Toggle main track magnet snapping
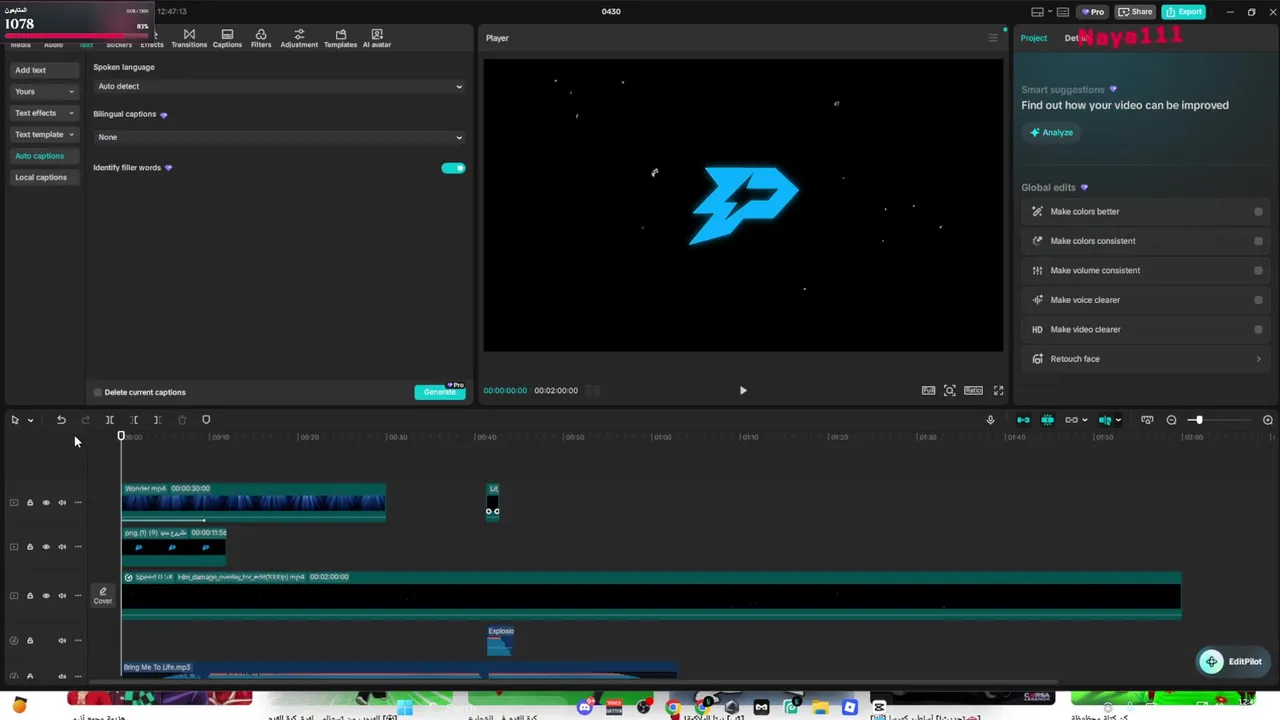The width and height of the screenshot is (1280, 720). point(1023,420)
